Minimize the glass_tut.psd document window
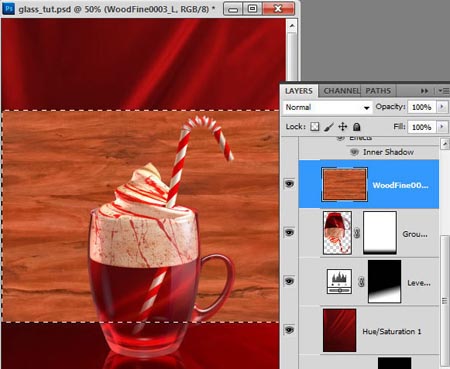Screen dimensions: 450x369 [x=233, y=9]
